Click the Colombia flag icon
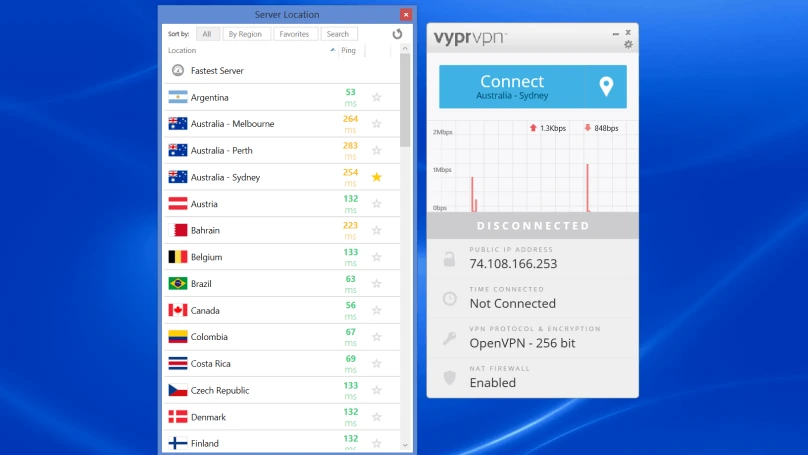Screen dimensions: 808x455 click(178, 336)
